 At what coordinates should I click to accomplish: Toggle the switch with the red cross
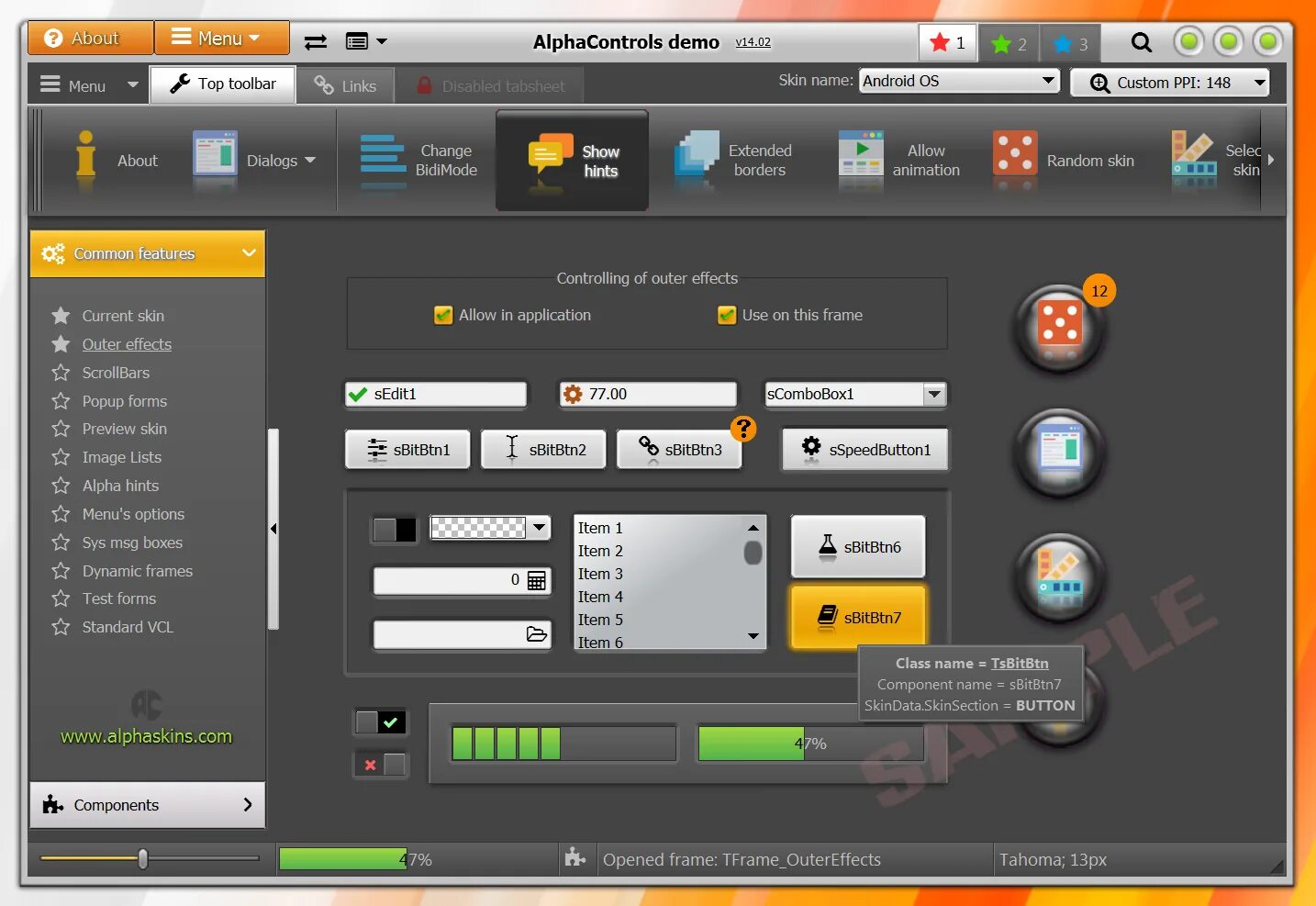point(380,764)
